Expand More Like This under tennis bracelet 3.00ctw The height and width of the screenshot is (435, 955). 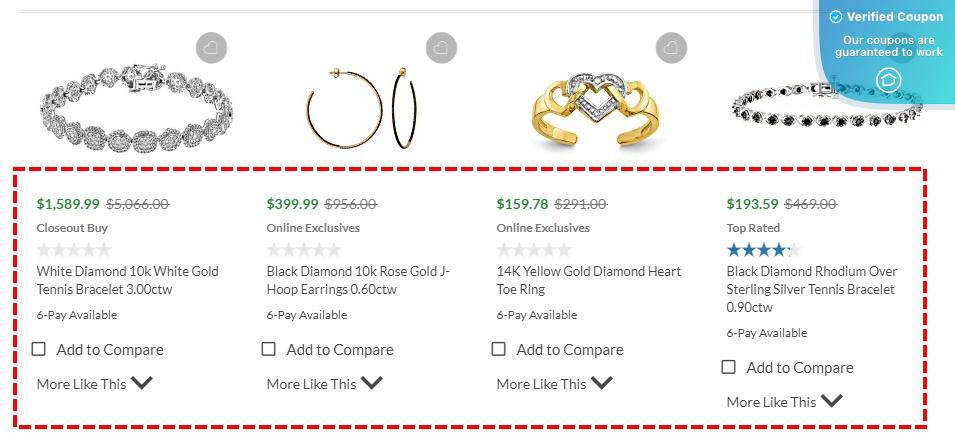[94, 383]
